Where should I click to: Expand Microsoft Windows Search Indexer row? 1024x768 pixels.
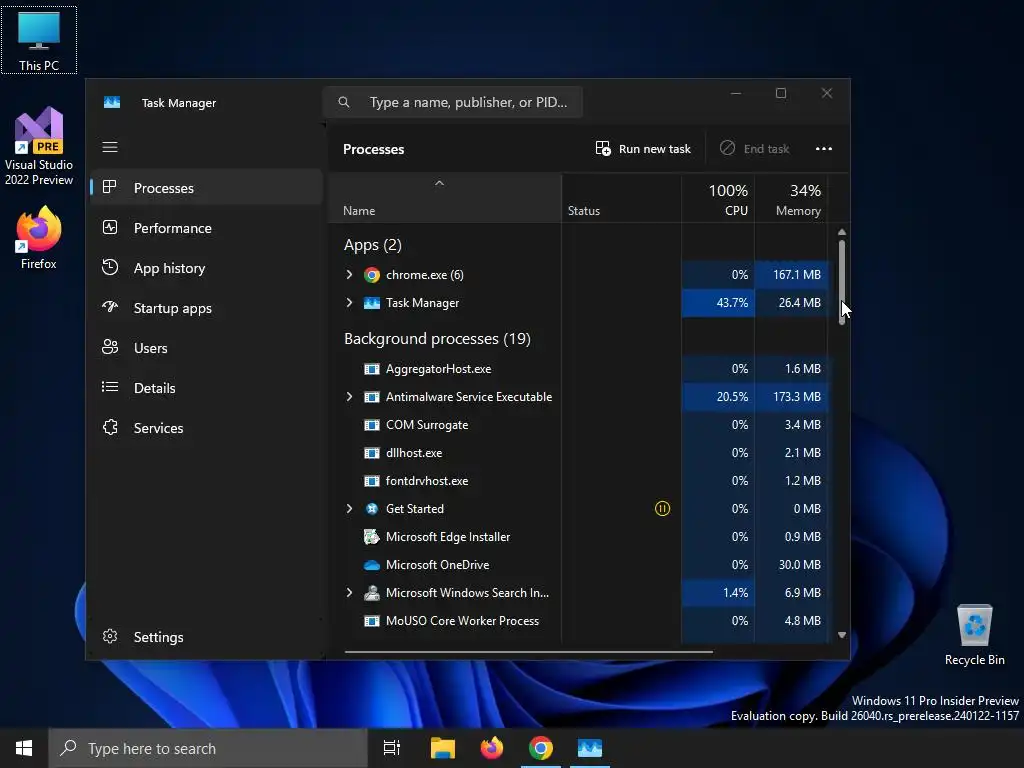coord(349,593)
